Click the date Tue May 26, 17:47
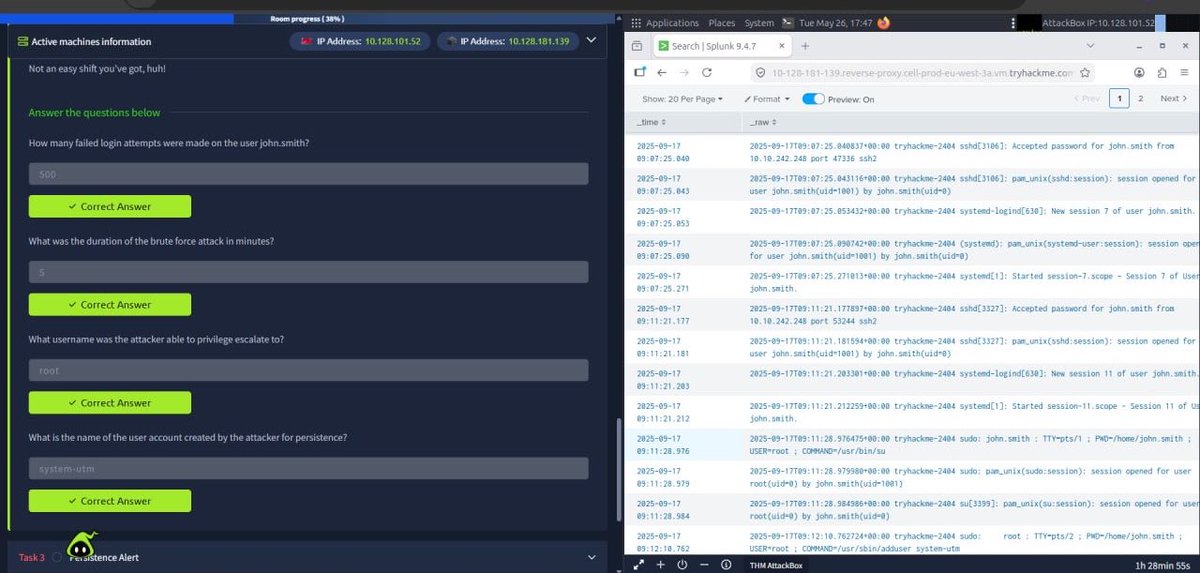This screenshot has height=573, width=1200. point(835,23)
